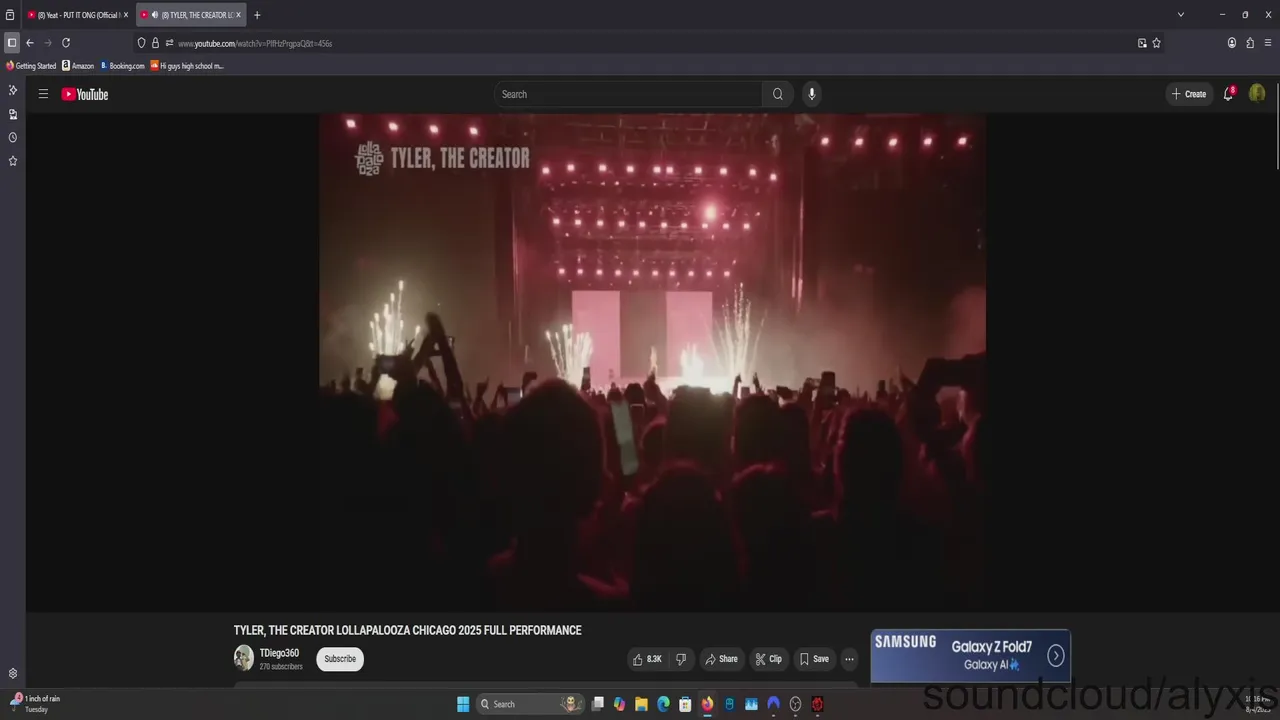Share the video

click(721, 659)
